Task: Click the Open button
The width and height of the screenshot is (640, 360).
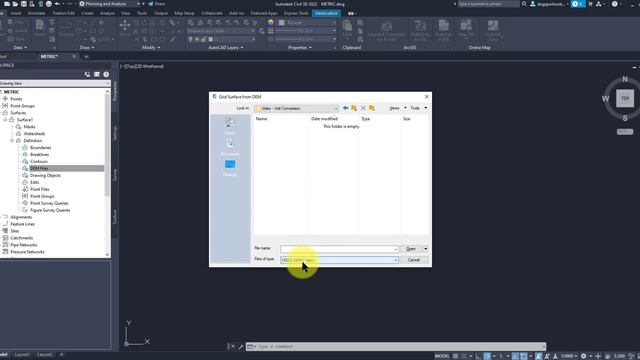Action: pyautogui.click(x=411, y=249)
